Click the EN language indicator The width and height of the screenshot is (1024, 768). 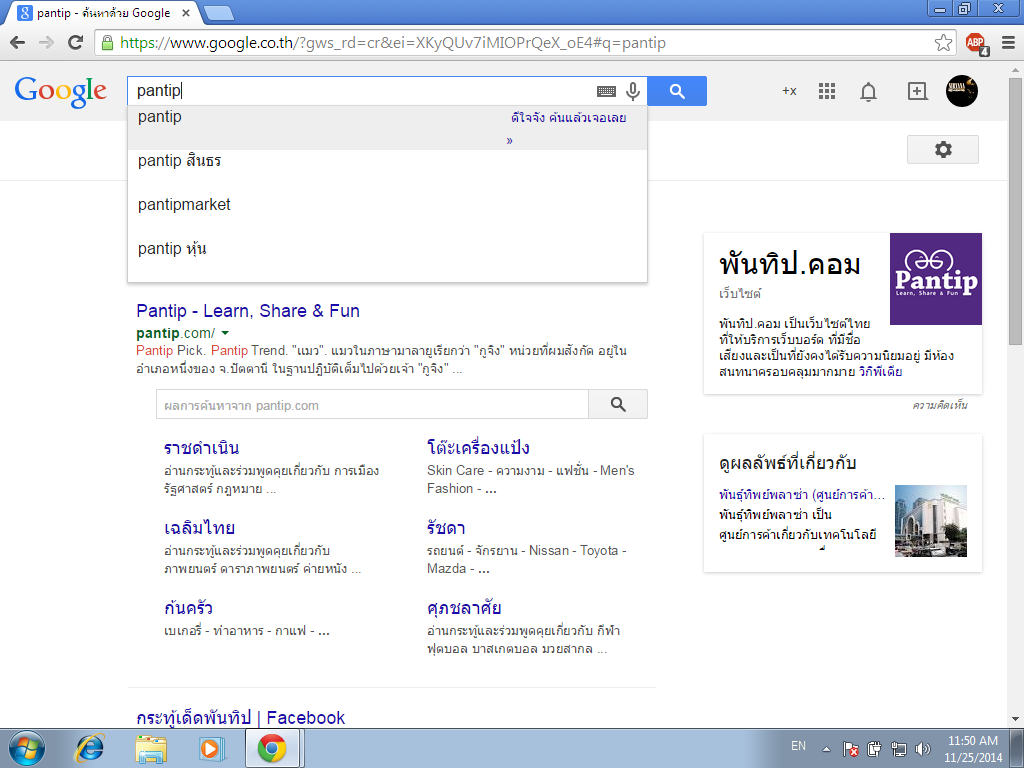point(798,746)
